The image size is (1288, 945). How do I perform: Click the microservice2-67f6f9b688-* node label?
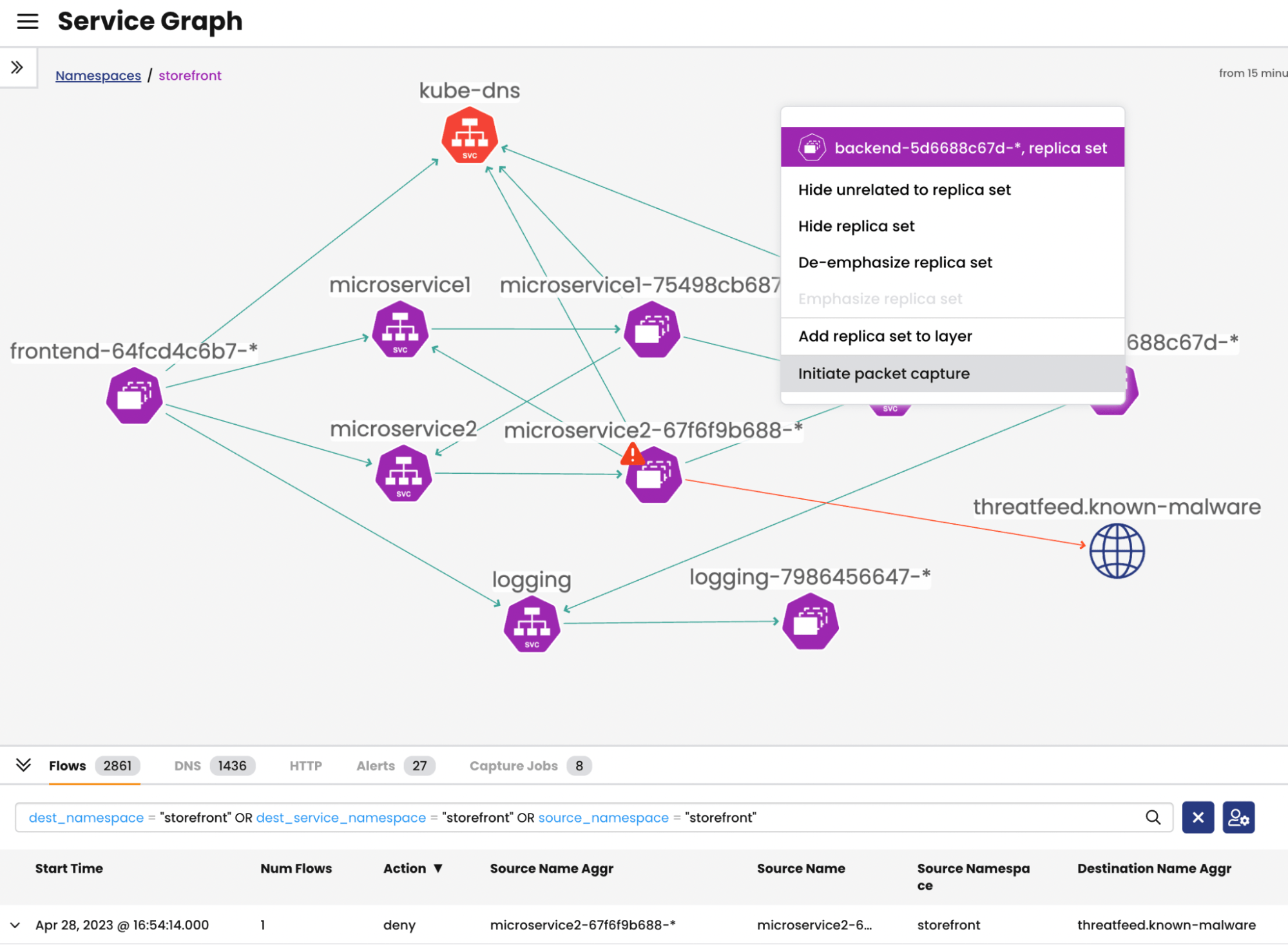653,430
